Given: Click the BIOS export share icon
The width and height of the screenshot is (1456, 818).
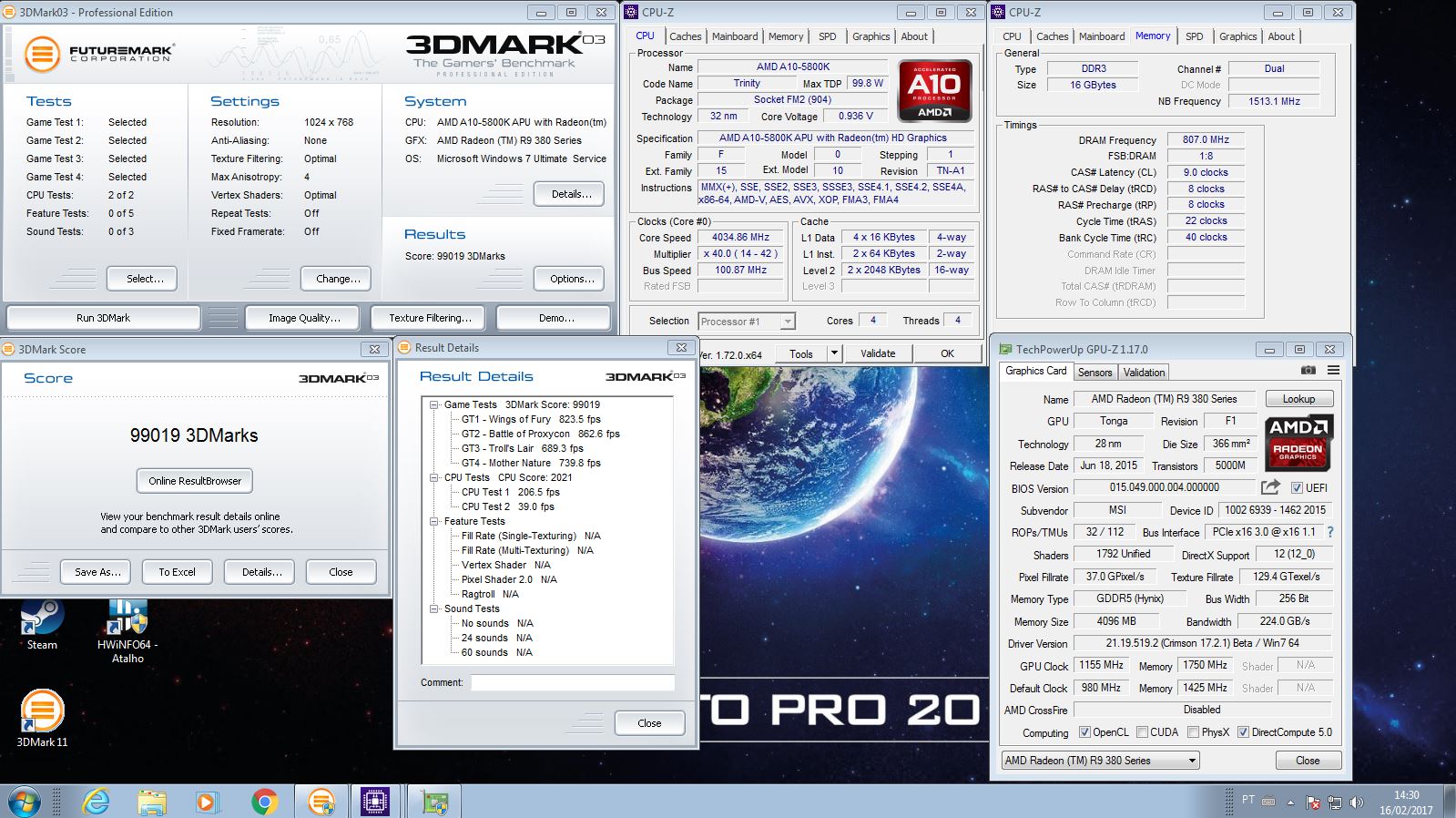Looking at the screenshot, I should point(1270,487).
